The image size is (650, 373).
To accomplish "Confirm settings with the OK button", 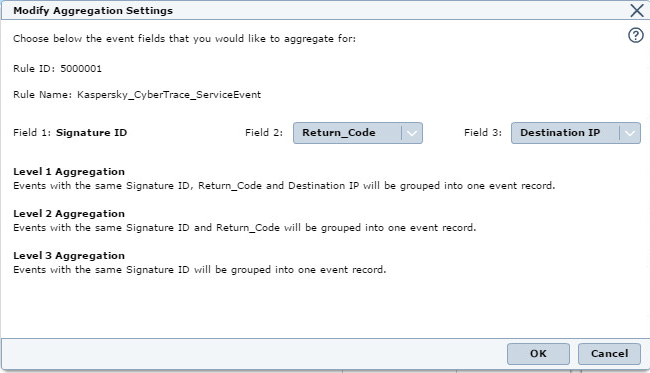I will pyautogui.click(x=538, y=354).
